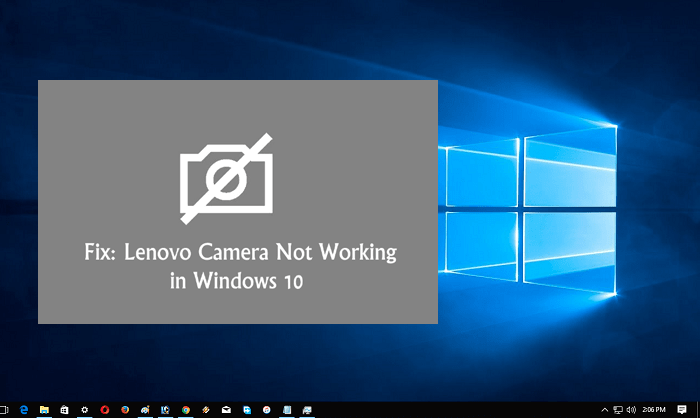Viewport: 700px width, 418px height.
Task: Launch Firefox from the taskbar
Action: click(125, 410)
